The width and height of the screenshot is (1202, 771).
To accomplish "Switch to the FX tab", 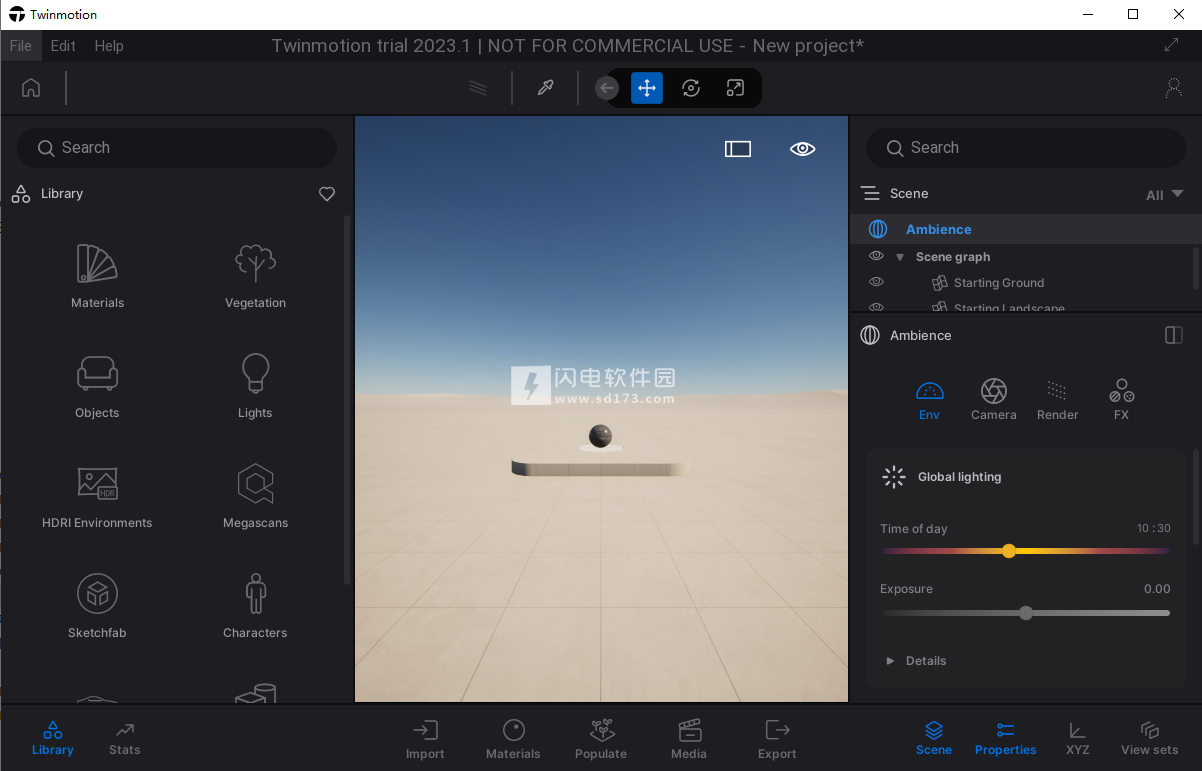I will [1121, 399].
